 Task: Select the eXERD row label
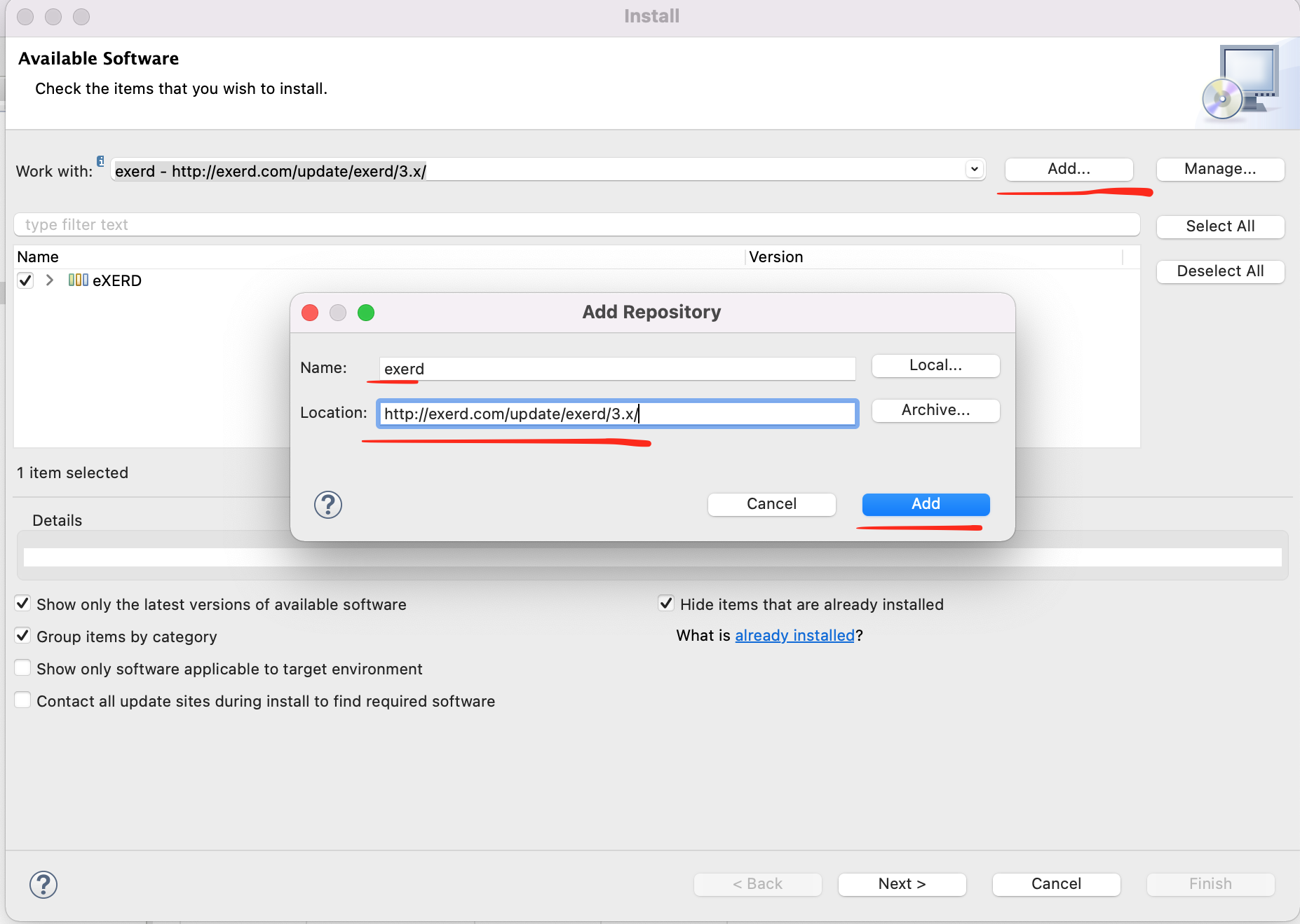pyautogui.click(x=117, y=281)
